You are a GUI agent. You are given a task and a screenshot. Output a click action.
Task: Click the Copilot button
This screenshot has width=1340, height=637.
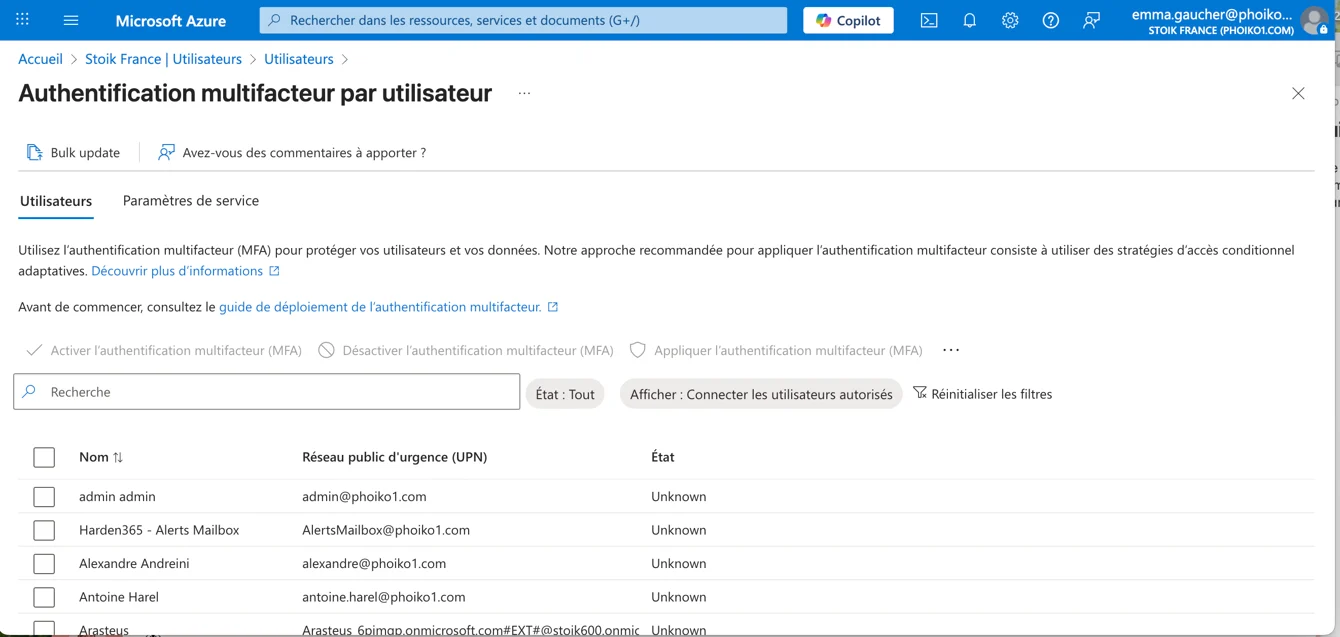tap(848, 20)
